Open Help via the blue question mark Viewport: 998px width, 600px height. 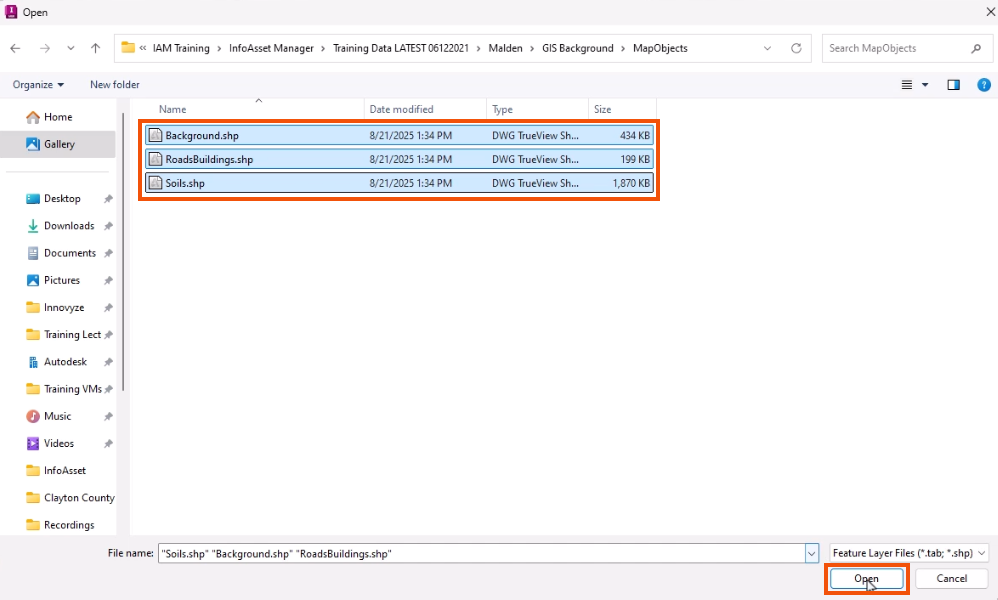[984, 84]
